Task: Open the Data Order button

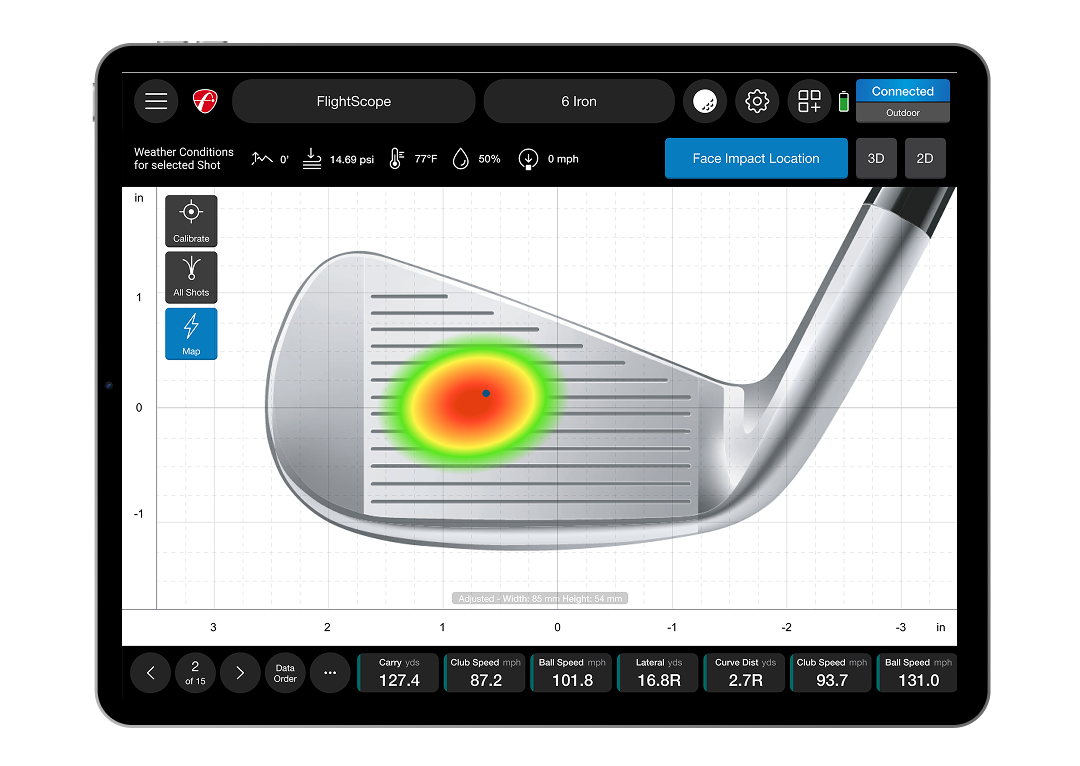Action: [285, 673]
